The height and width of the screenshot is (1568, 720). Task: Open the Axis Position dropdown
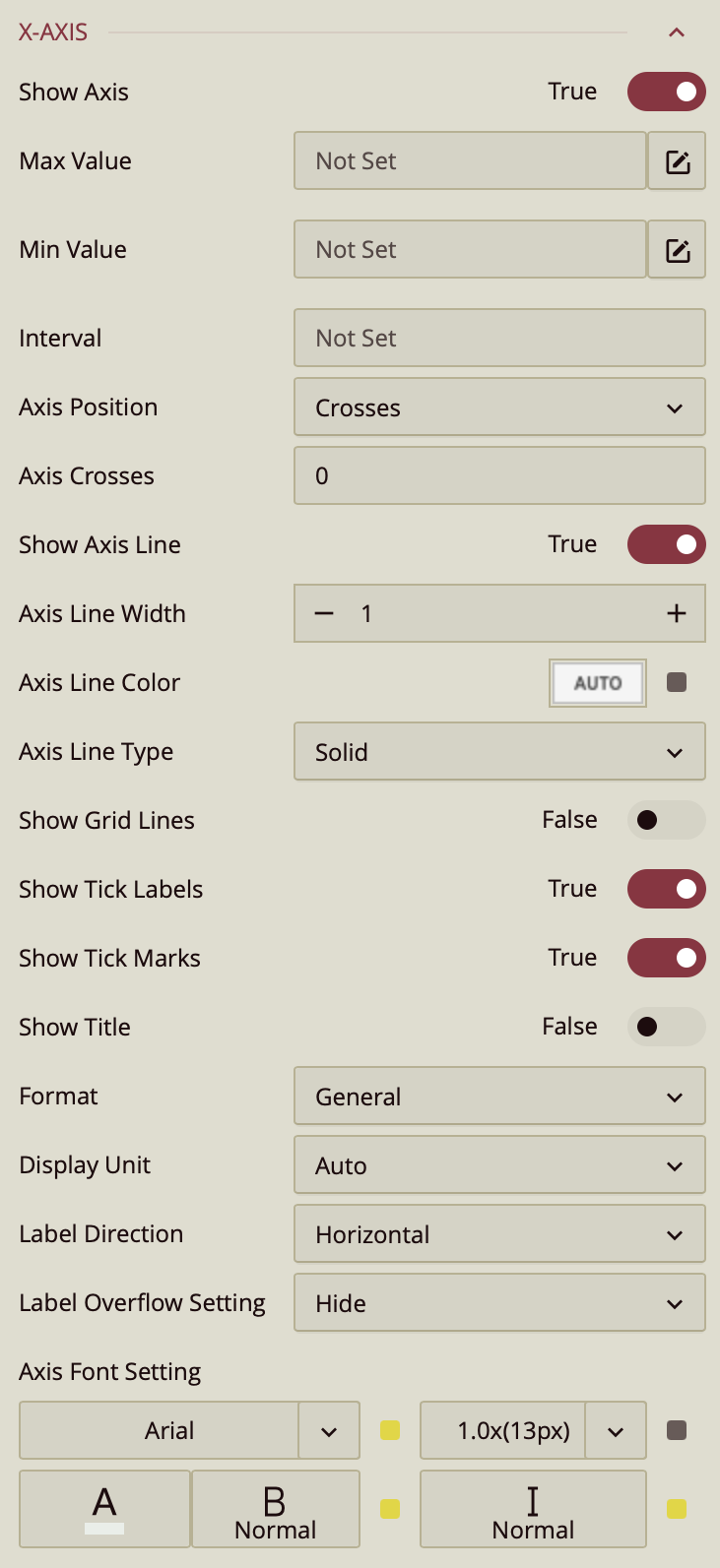(499, 408)
